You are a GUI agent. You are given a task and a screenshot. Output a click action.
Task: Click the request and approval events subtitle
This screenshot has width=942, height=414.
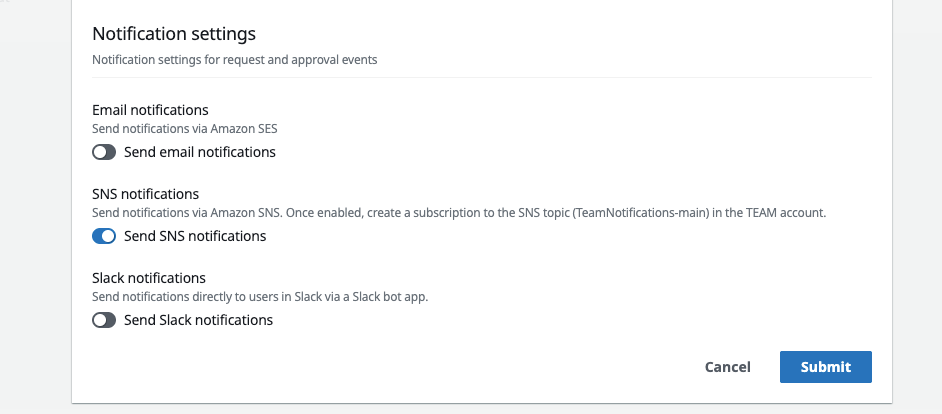[x=235, y=60]
